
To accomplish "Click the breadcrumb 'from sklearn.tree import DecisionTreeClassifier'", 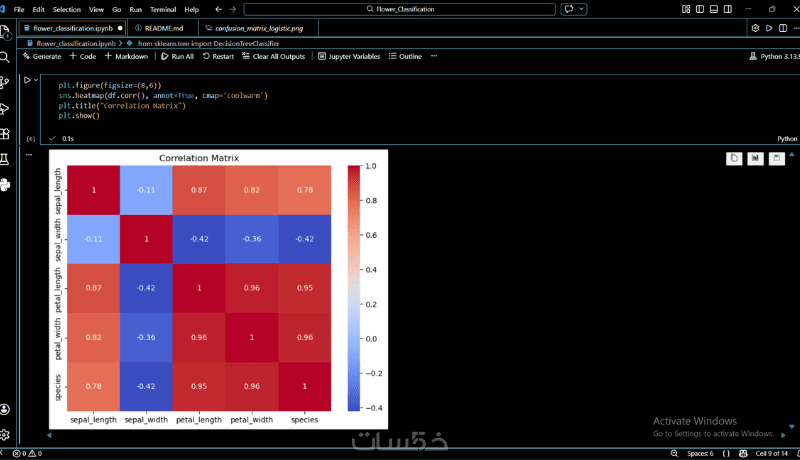I will [x=208, y=43].
